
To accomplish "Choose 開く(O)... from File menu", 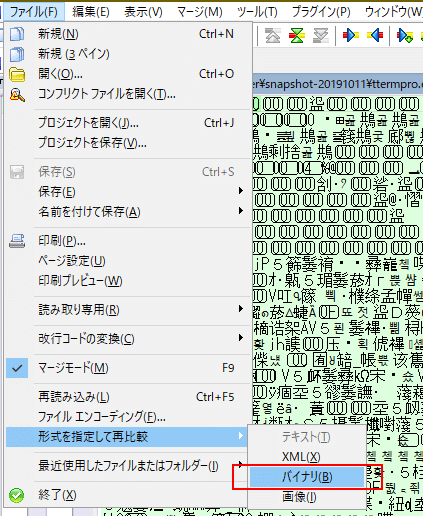I will 128,74.
